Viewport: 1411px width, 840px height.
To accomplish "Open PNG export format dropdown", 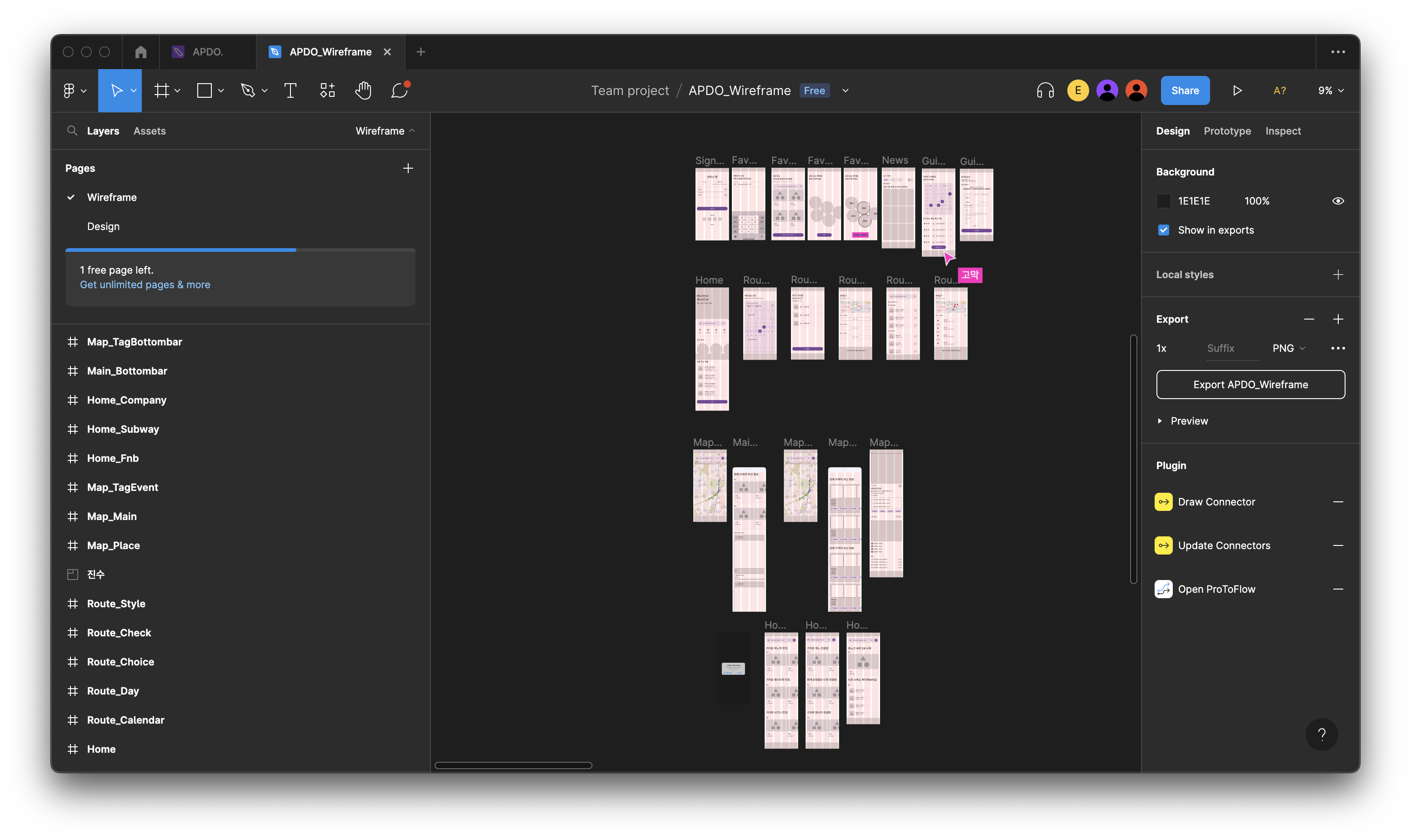I will 1289,349.
